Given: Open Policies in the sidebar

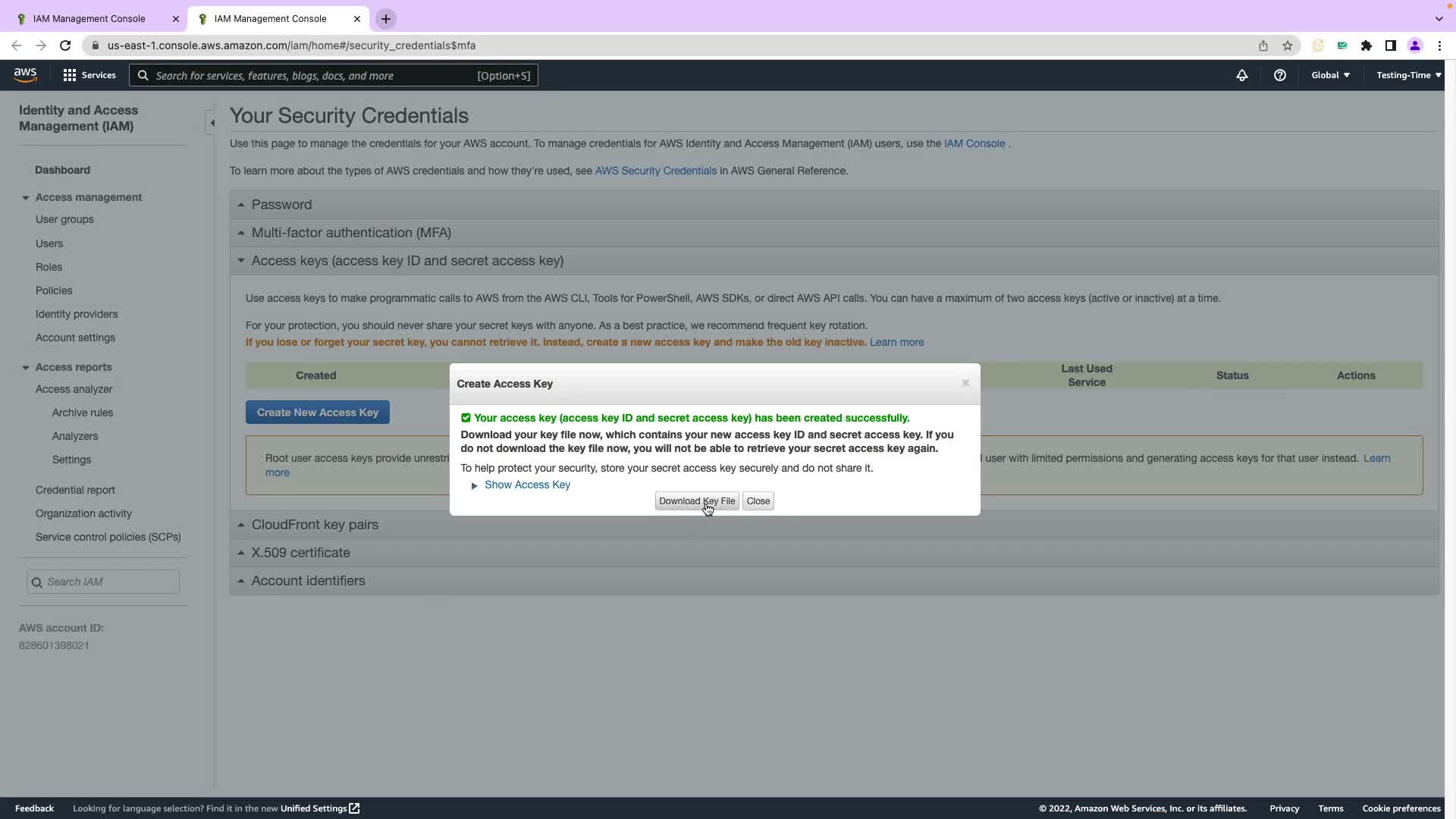Looking at the screenshot, I should click(x=54, y=290).
